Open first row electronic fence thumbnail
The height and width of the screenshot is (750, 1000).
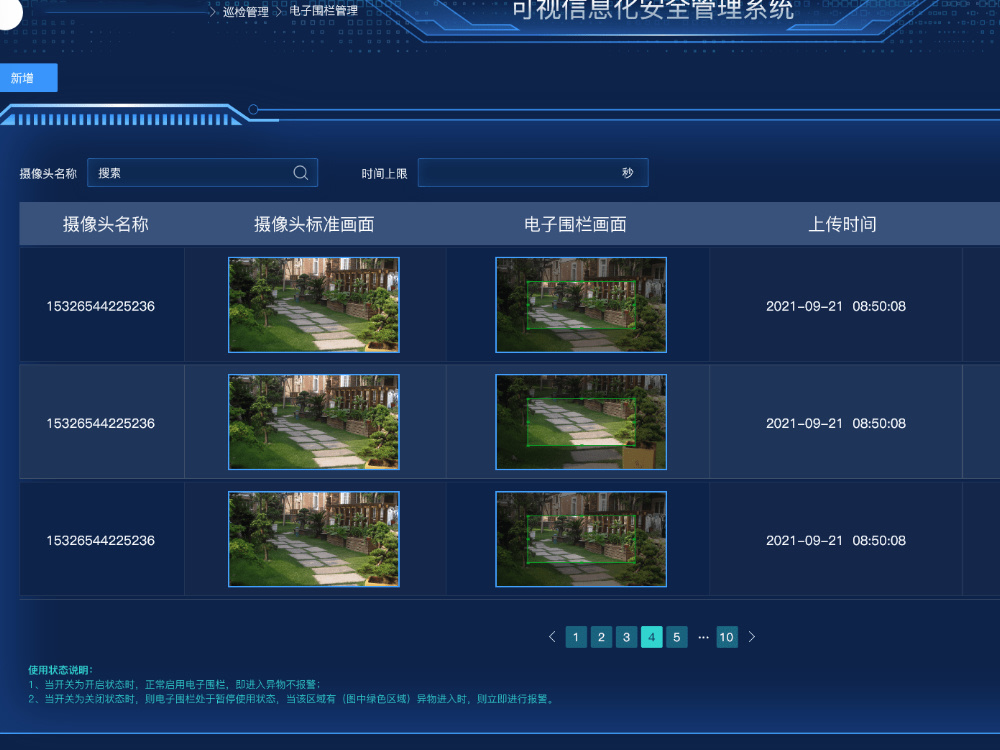[581, 305]
